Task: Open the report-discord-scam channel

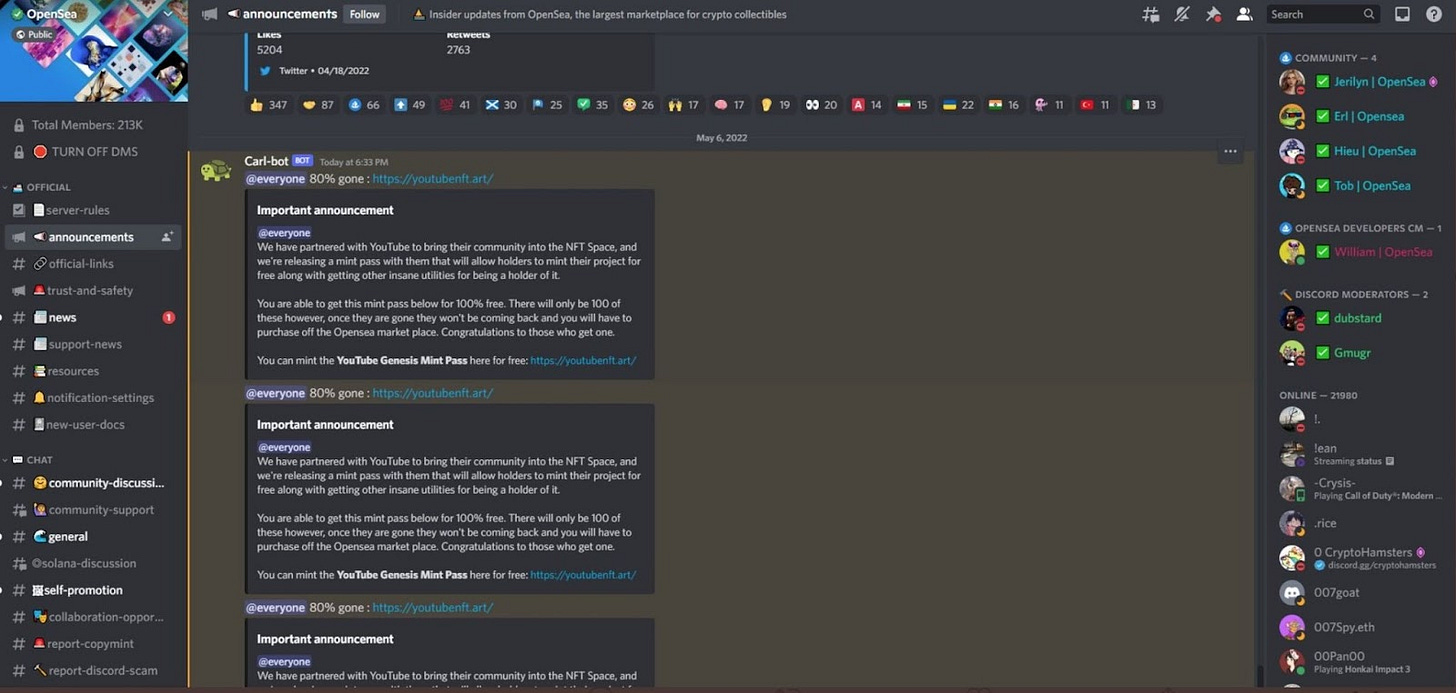Action: 93,671
